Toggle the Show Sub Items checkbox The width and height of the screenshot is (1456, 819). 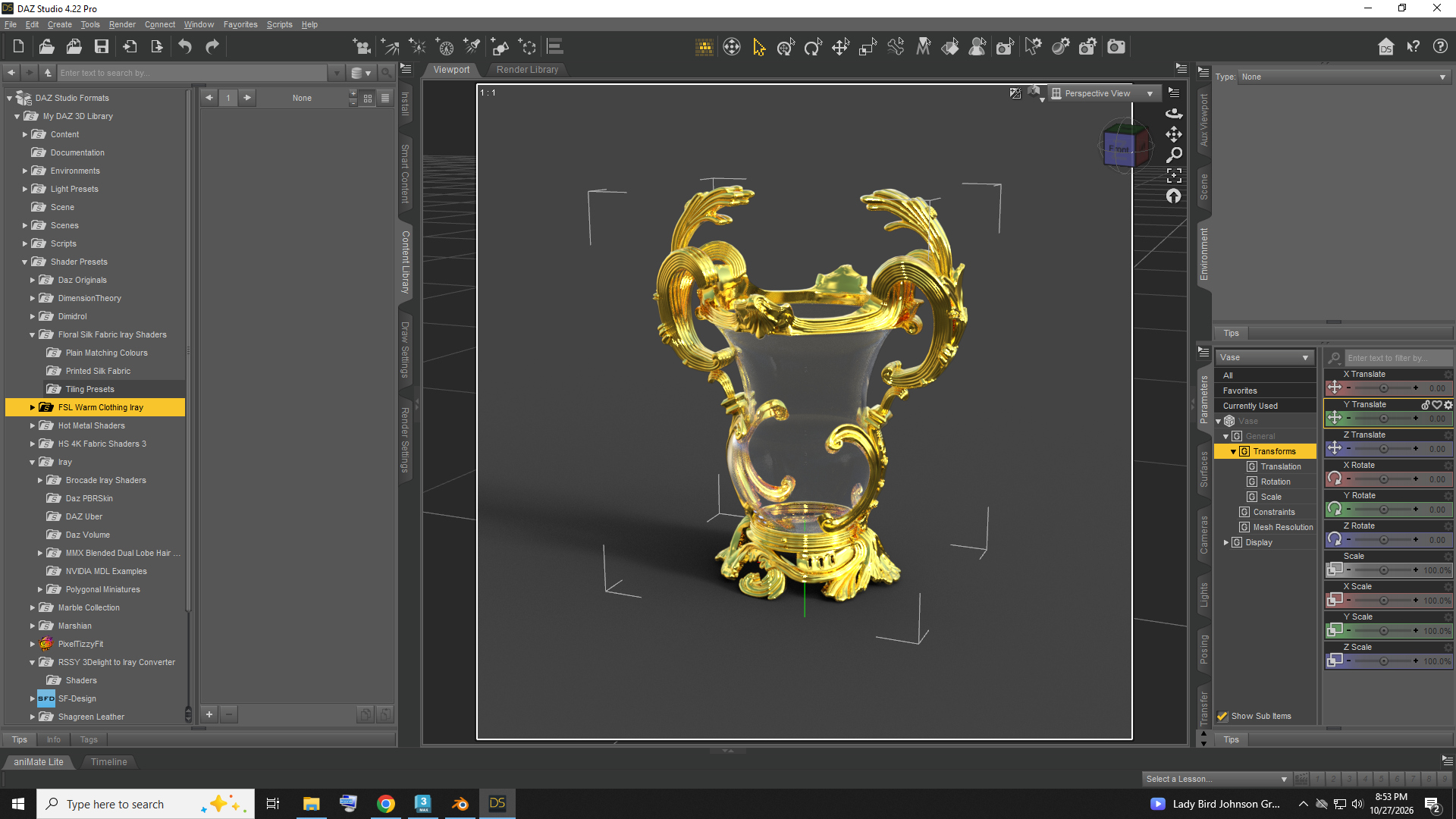(1222, 716)
